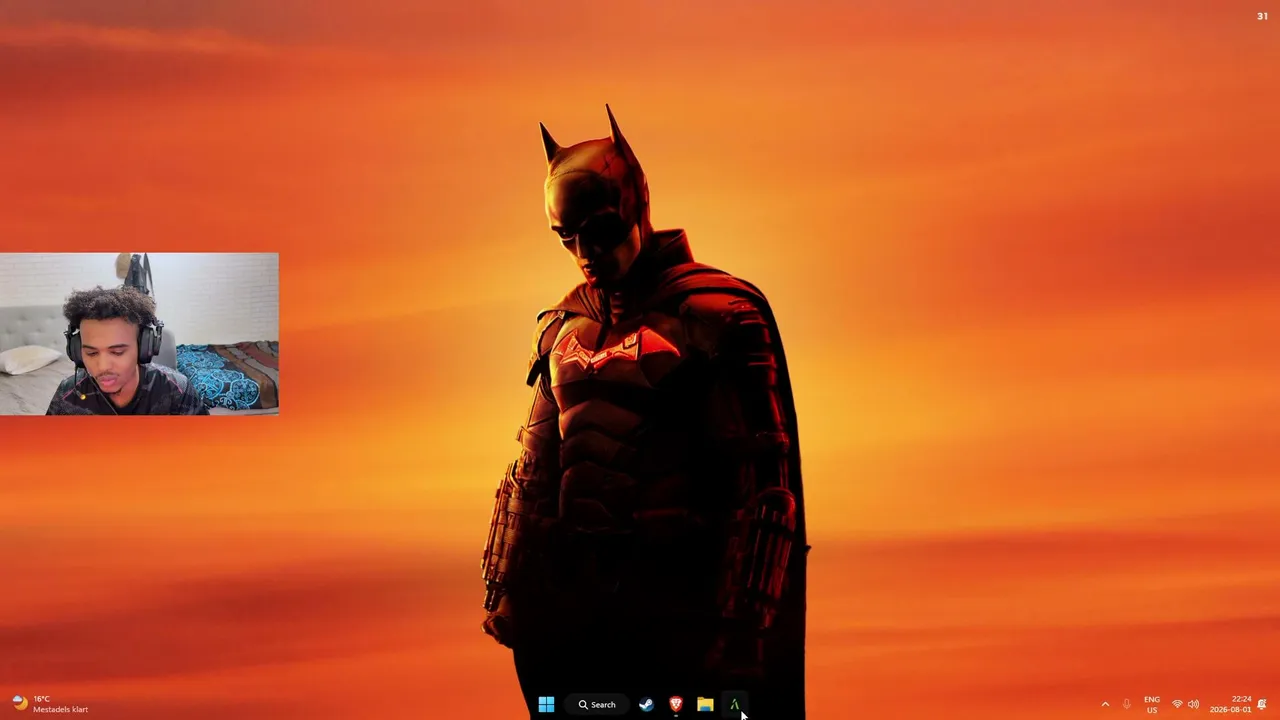
Task: Open Wi-Fi network settings in tray
Action: 1177,705
